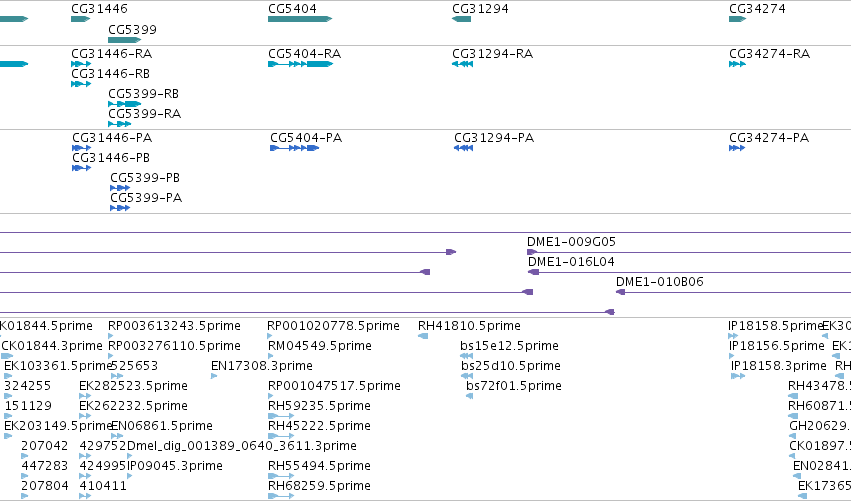Select EST RH45222.5prime
Screen dimensions: 851x501
[x=319, y=427]
